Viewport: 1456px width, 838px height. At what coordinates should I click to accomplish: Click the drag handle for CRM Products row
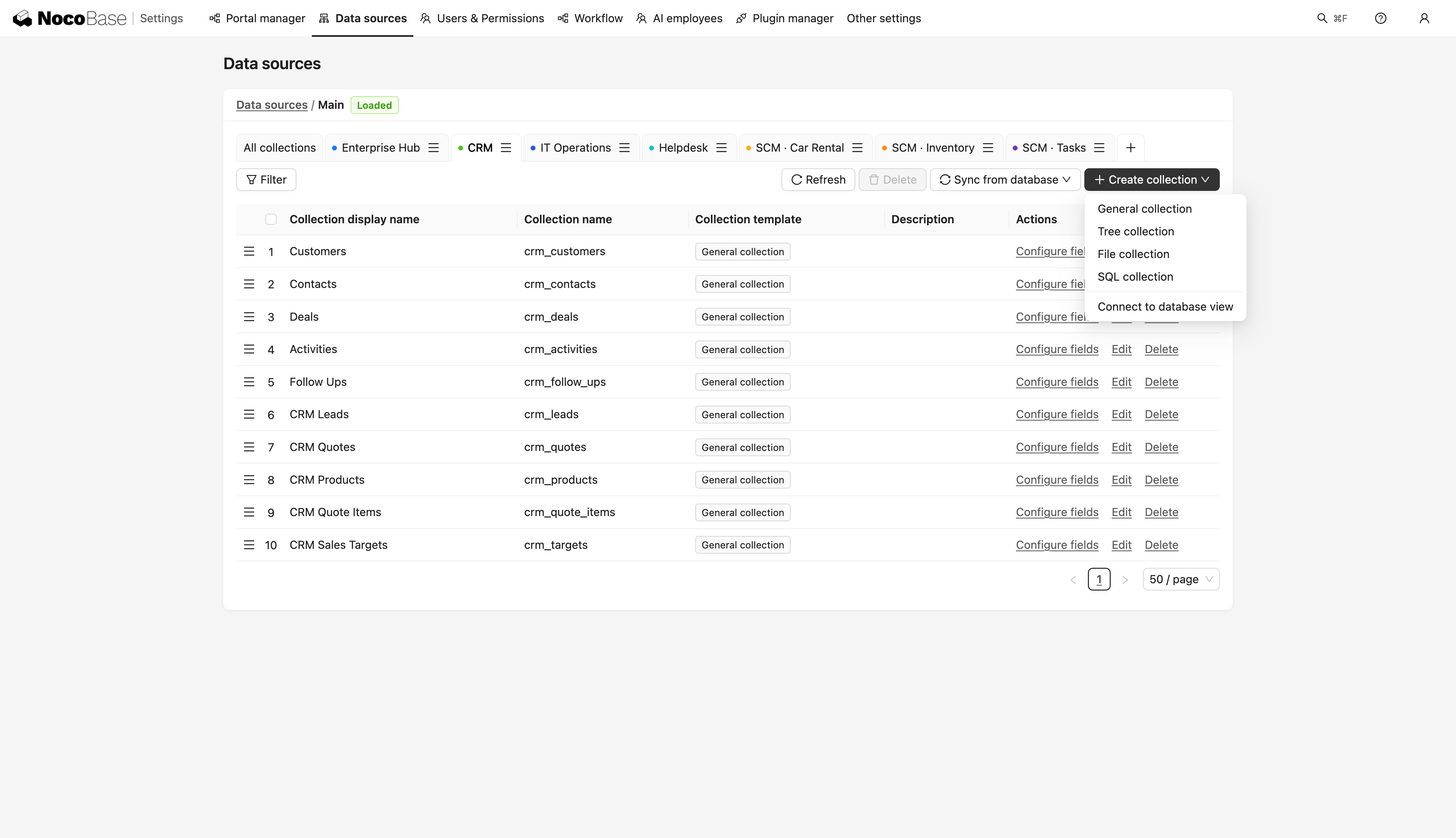point(249,480)
